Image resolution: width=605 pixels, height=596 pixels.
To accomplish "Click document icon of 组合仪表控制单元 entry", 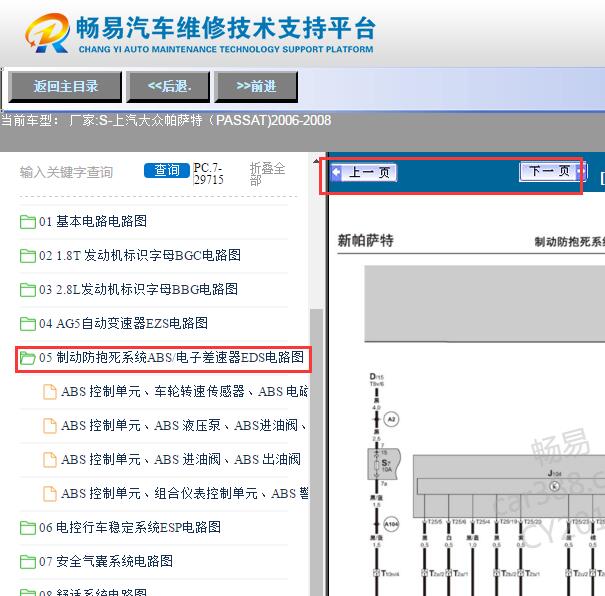I will (x=50, y=494).
